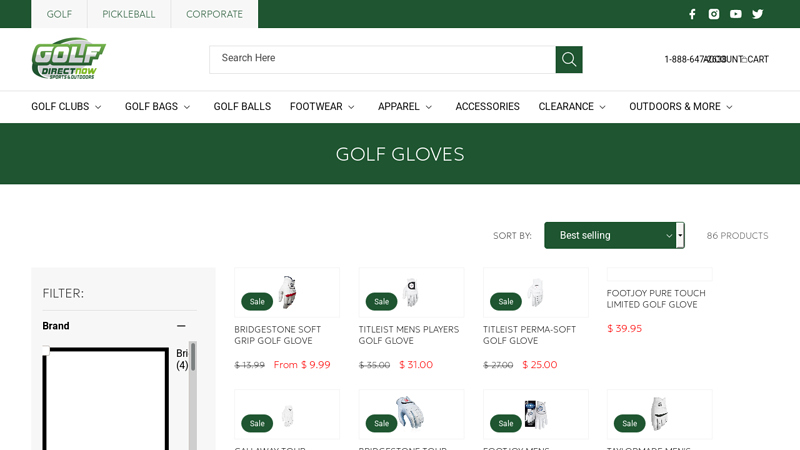
Task: Click the Titleist Mens Players glove image
Action: pos(411,292)
